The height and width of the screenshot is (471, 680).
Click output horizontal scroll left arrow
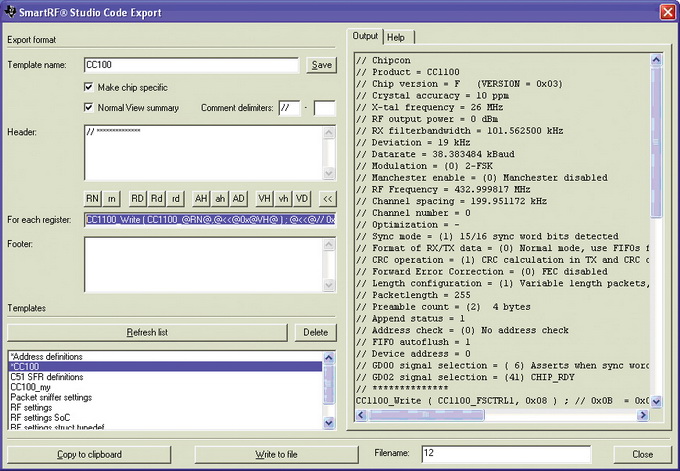(x=361, y=415)
